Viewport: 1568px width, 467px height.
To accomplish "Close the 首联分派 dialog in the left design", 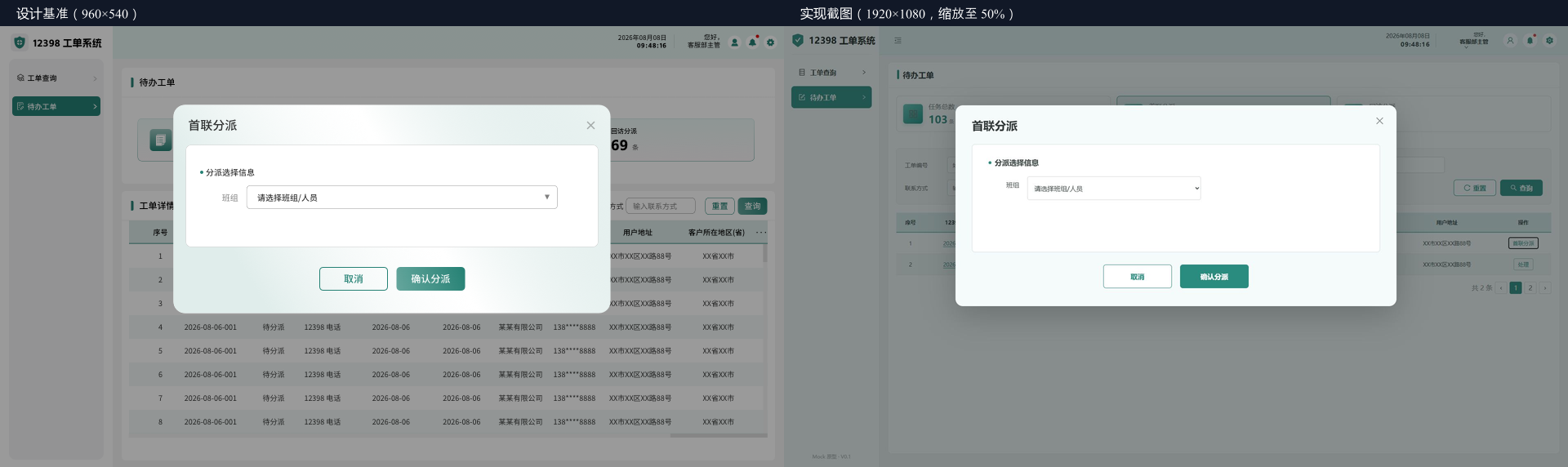I will coord(590,125).
